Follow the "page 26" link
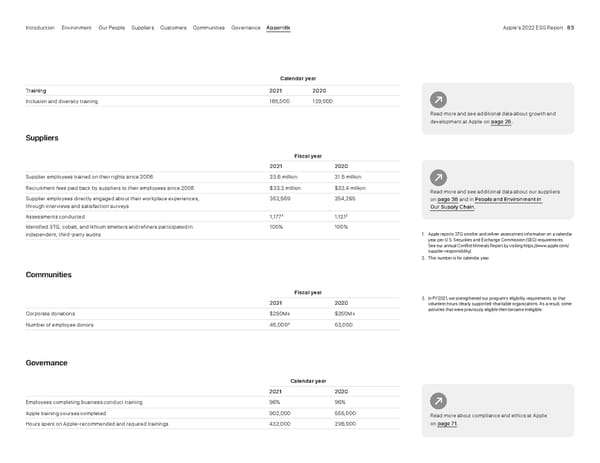Image resolution: width=600 pixels, height=463 pixels. point(500,122)
